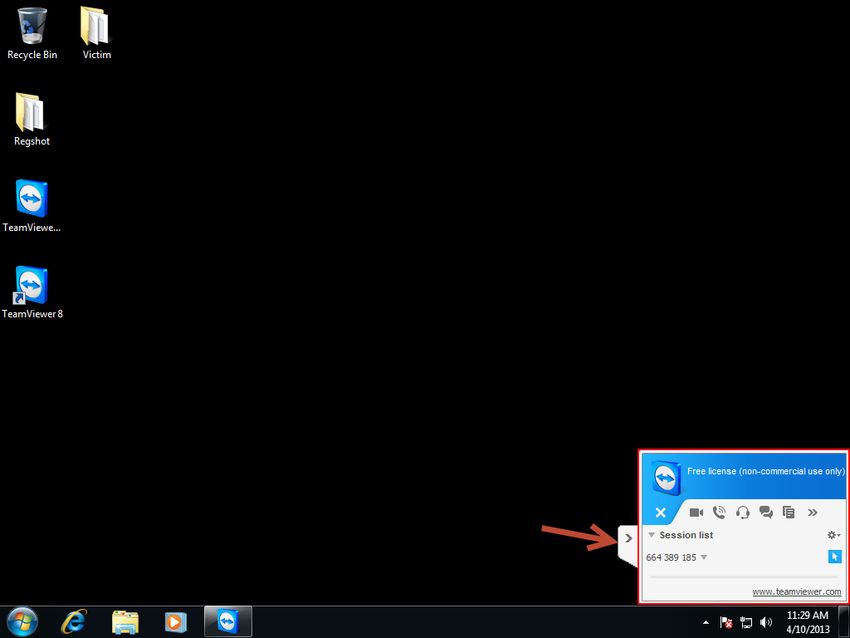Open Windows Explorer from the taskbar
850x638 pixels.
(125, 622)
